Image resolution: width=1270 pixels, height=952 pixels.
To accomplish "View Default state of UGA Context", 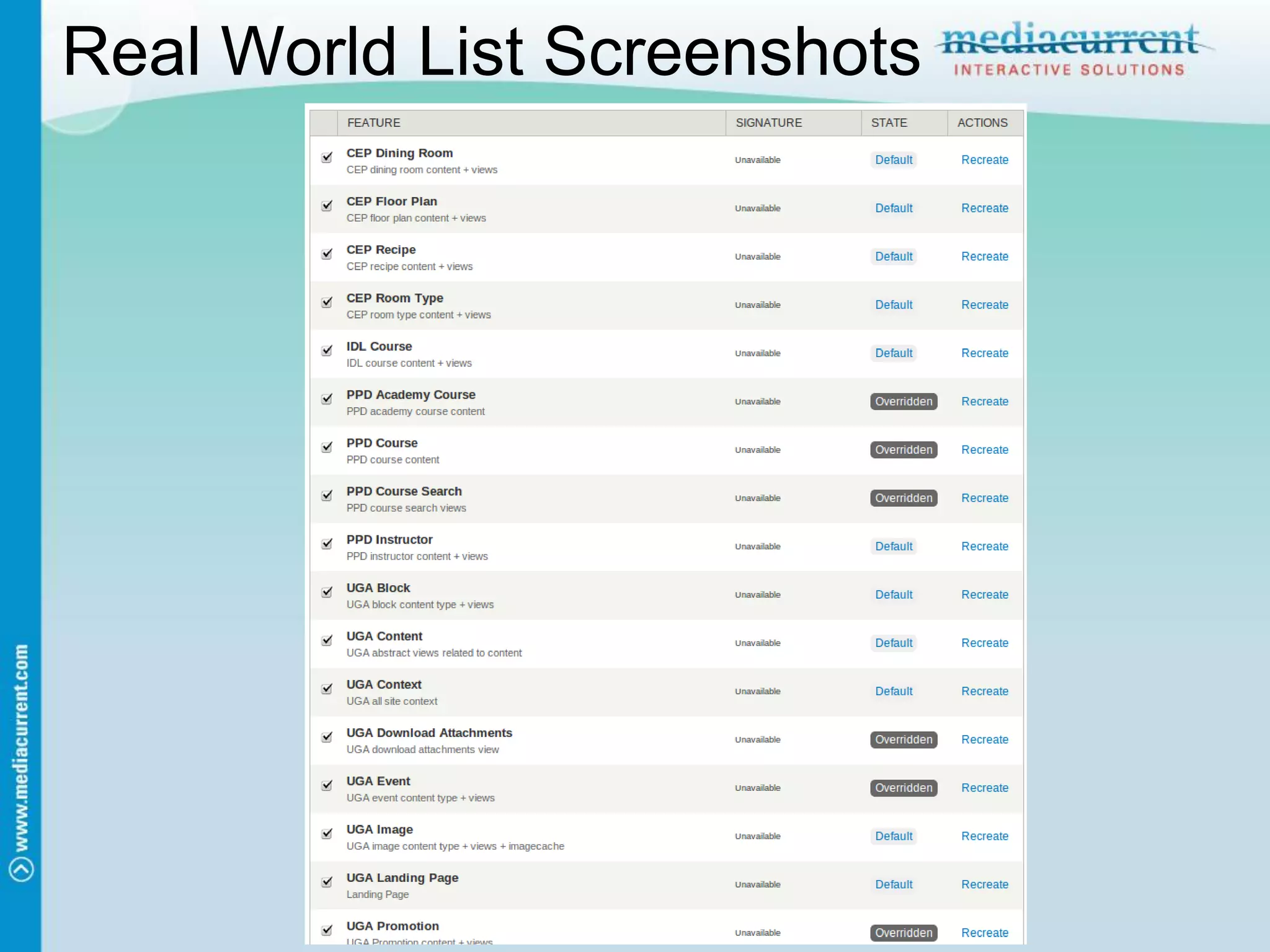I will [894, 692].
